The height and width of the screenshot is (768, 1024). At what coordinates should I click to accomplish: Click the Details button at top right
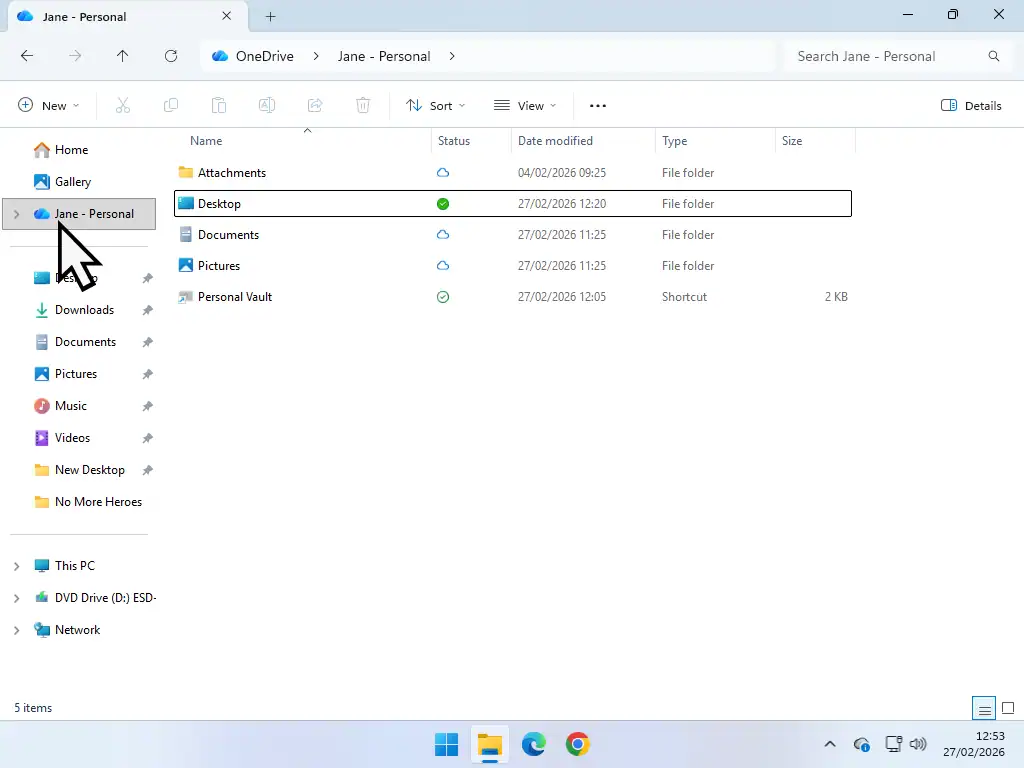[970, 105]
